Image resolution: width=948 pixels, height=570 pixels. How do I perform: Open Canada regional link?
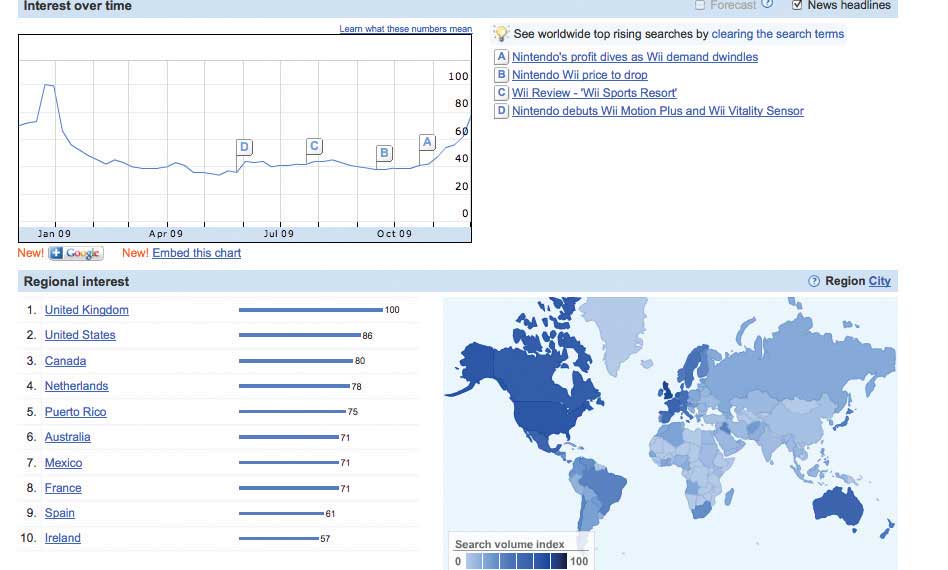65,361
